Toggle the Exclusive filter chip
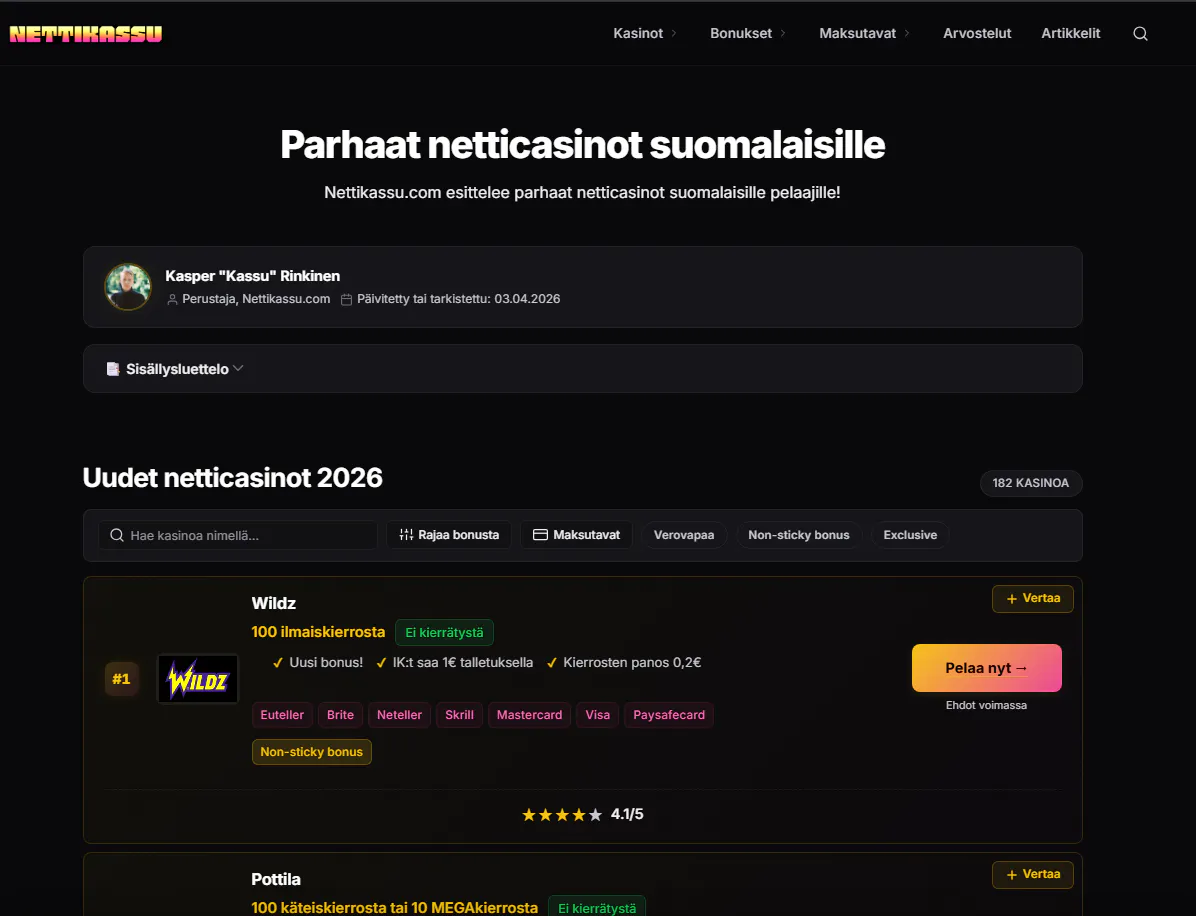Screen dimensions: 1196x916 (910, 535)
